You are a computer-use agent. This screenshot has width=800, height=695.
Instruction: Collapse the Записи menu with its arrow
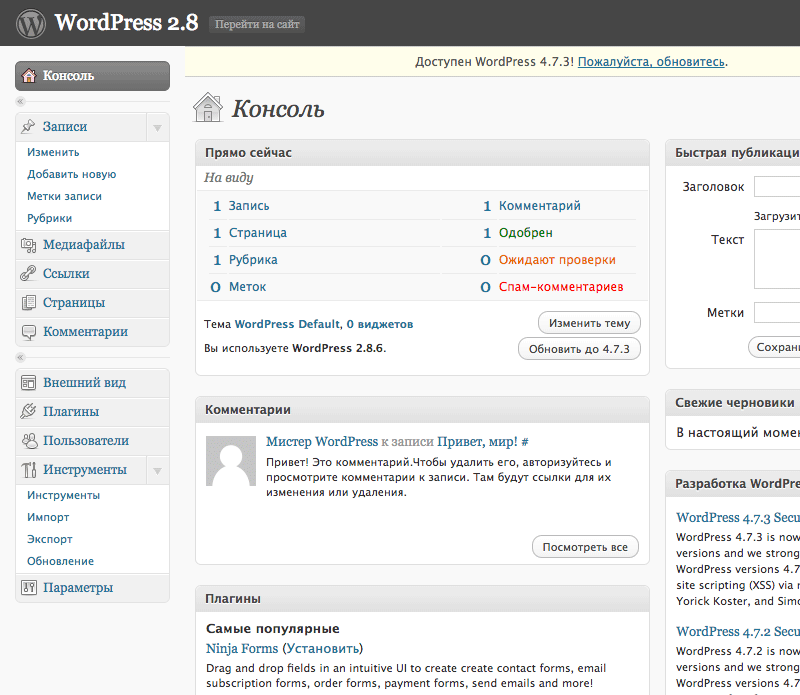coord(158,127)
